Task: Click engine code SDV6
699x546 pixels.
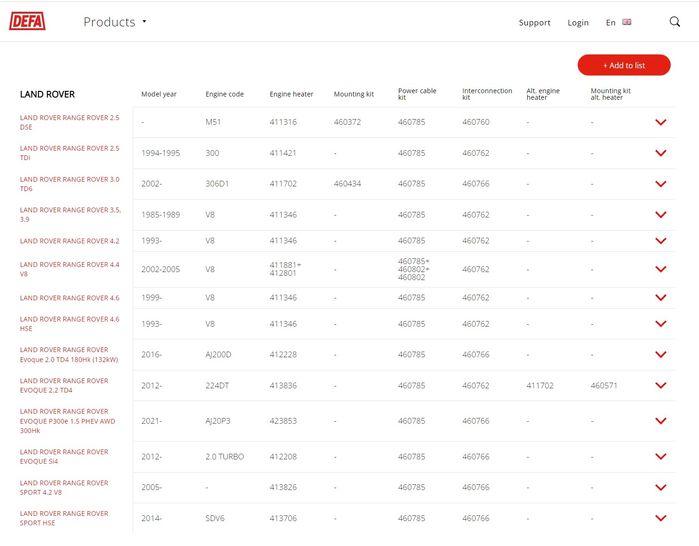Action: click(x=214, y=518)
